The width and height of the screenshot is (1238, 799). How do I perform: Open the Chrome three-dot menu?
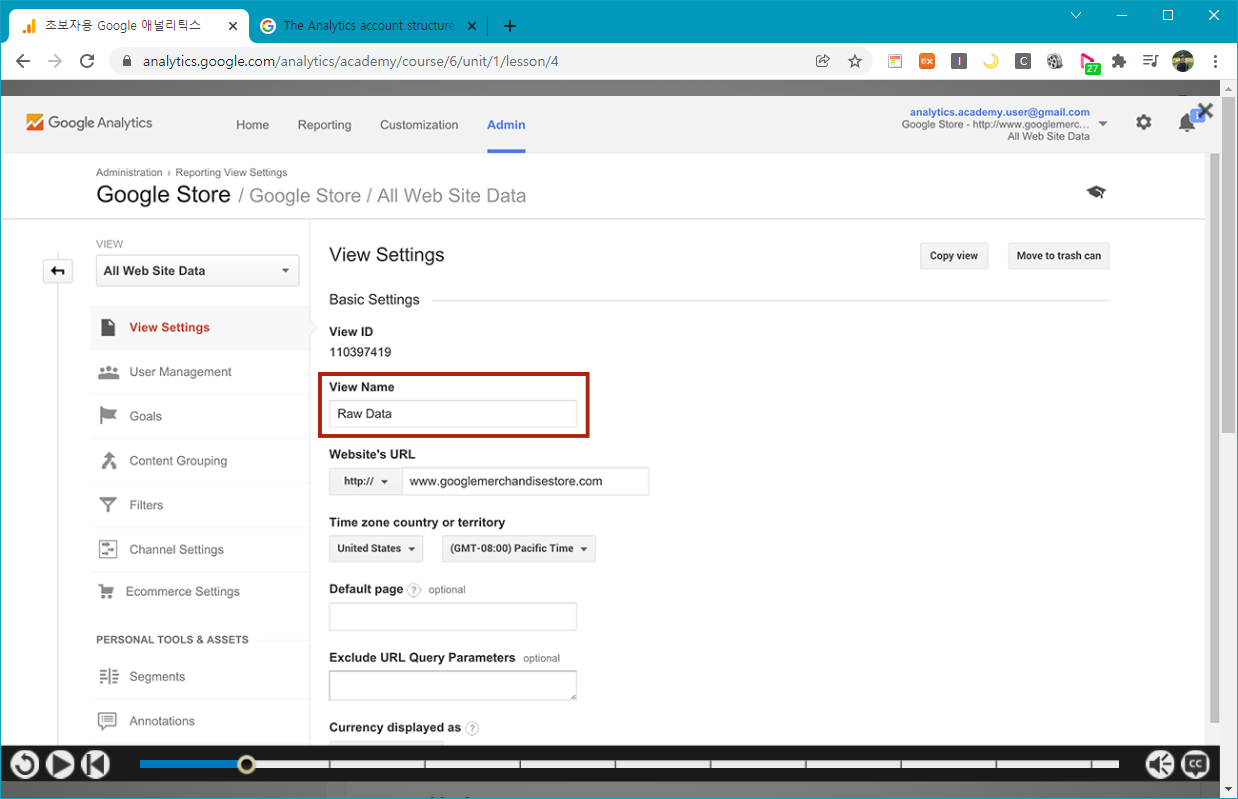click(x=1215, y=61)
